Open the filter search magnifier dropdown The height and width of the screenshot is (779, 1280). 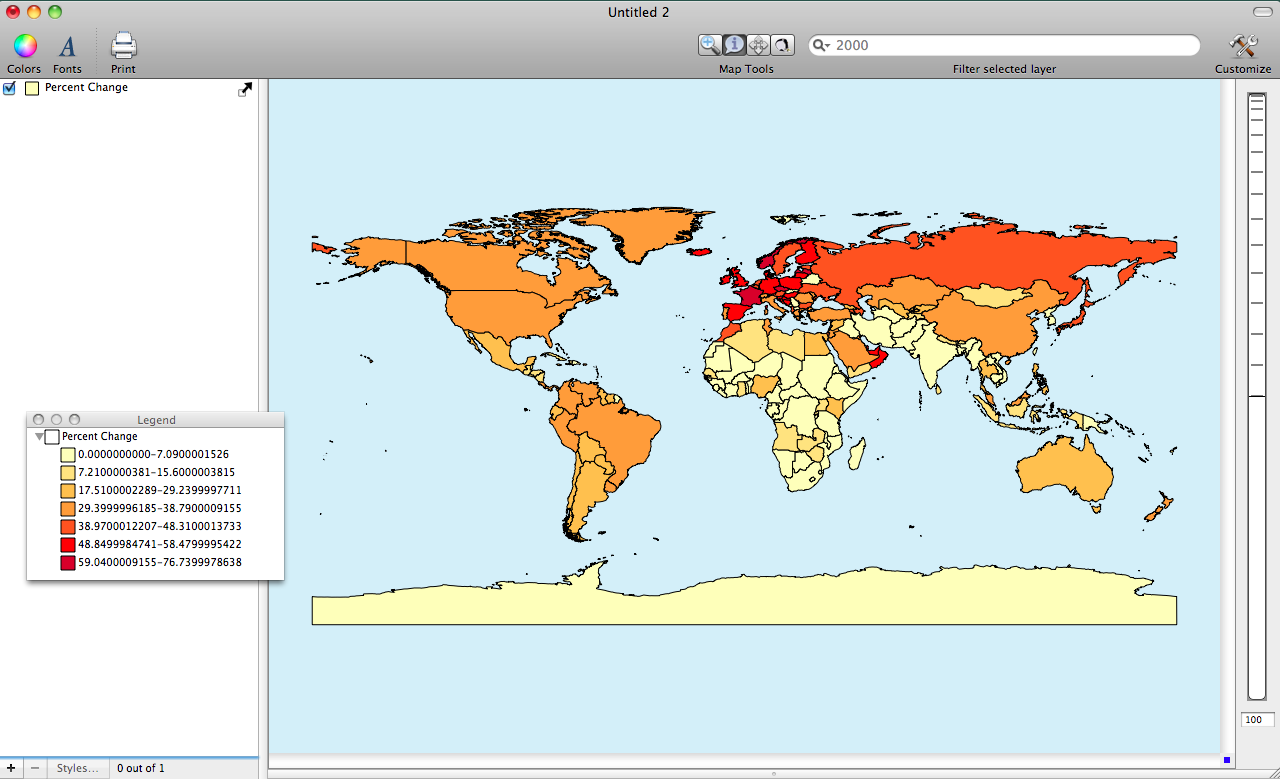click(822, 45)
